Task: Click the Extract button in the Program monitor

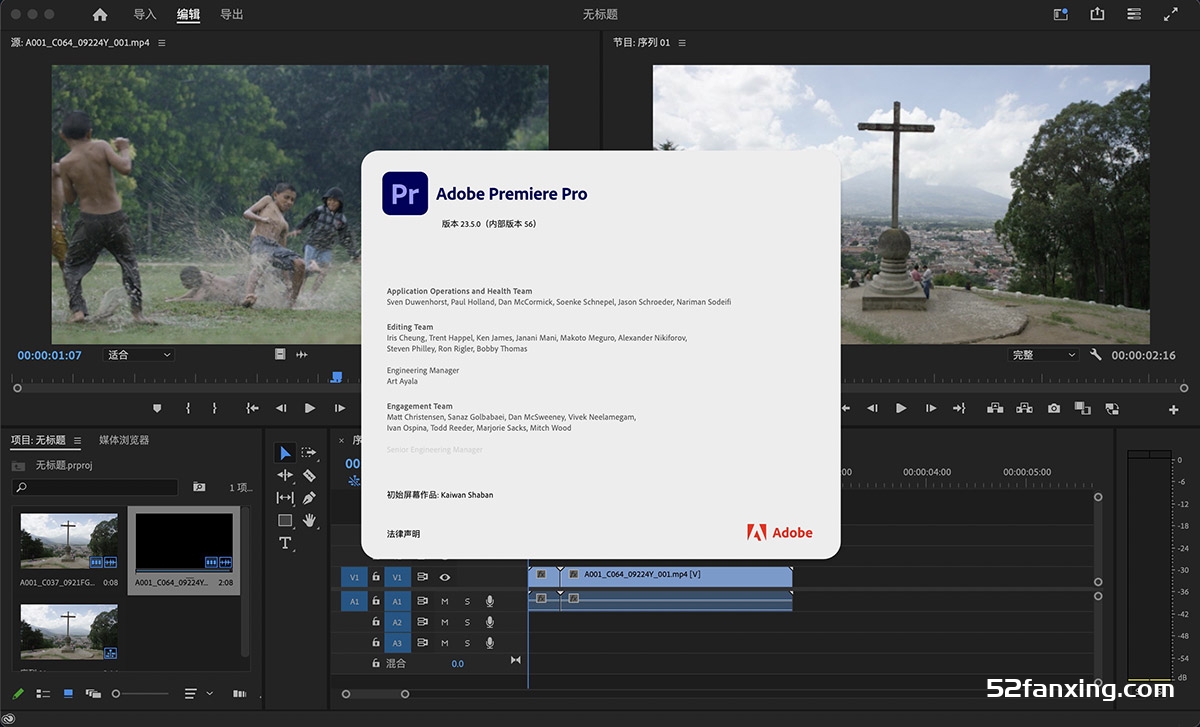Action: pos(1024,408)
